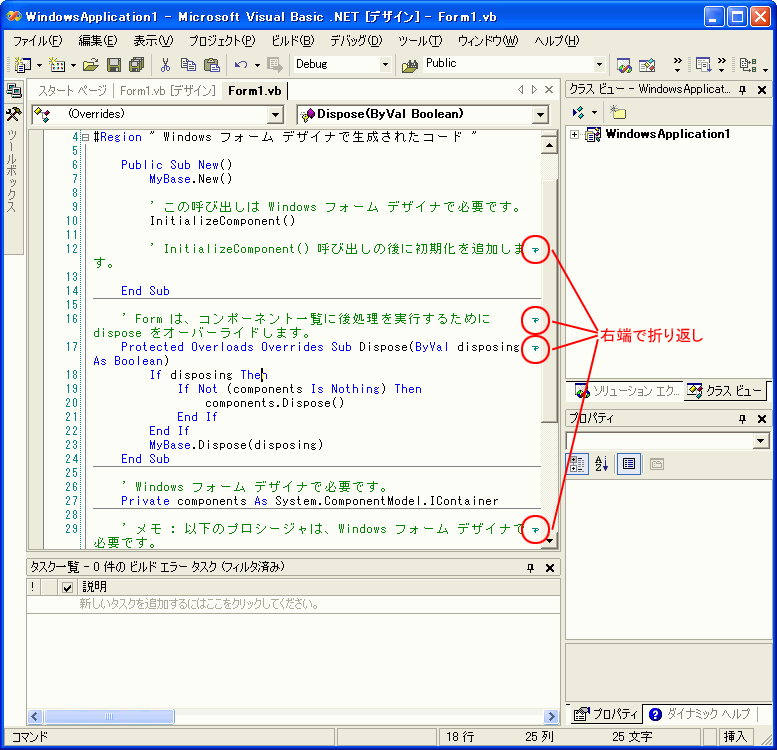Click the Copy toolbar icon

(188, 64)
